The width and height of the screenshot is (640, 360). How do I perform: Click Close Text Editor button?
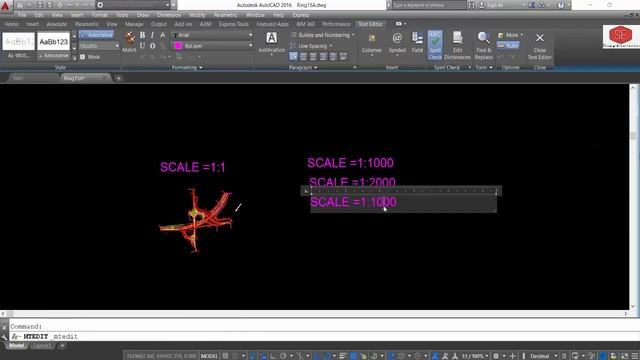[x=540, y=45]
